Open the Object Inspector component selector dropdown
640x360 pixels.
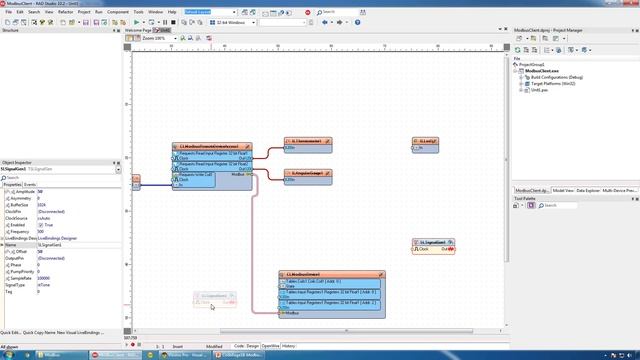tap(118, 169)
